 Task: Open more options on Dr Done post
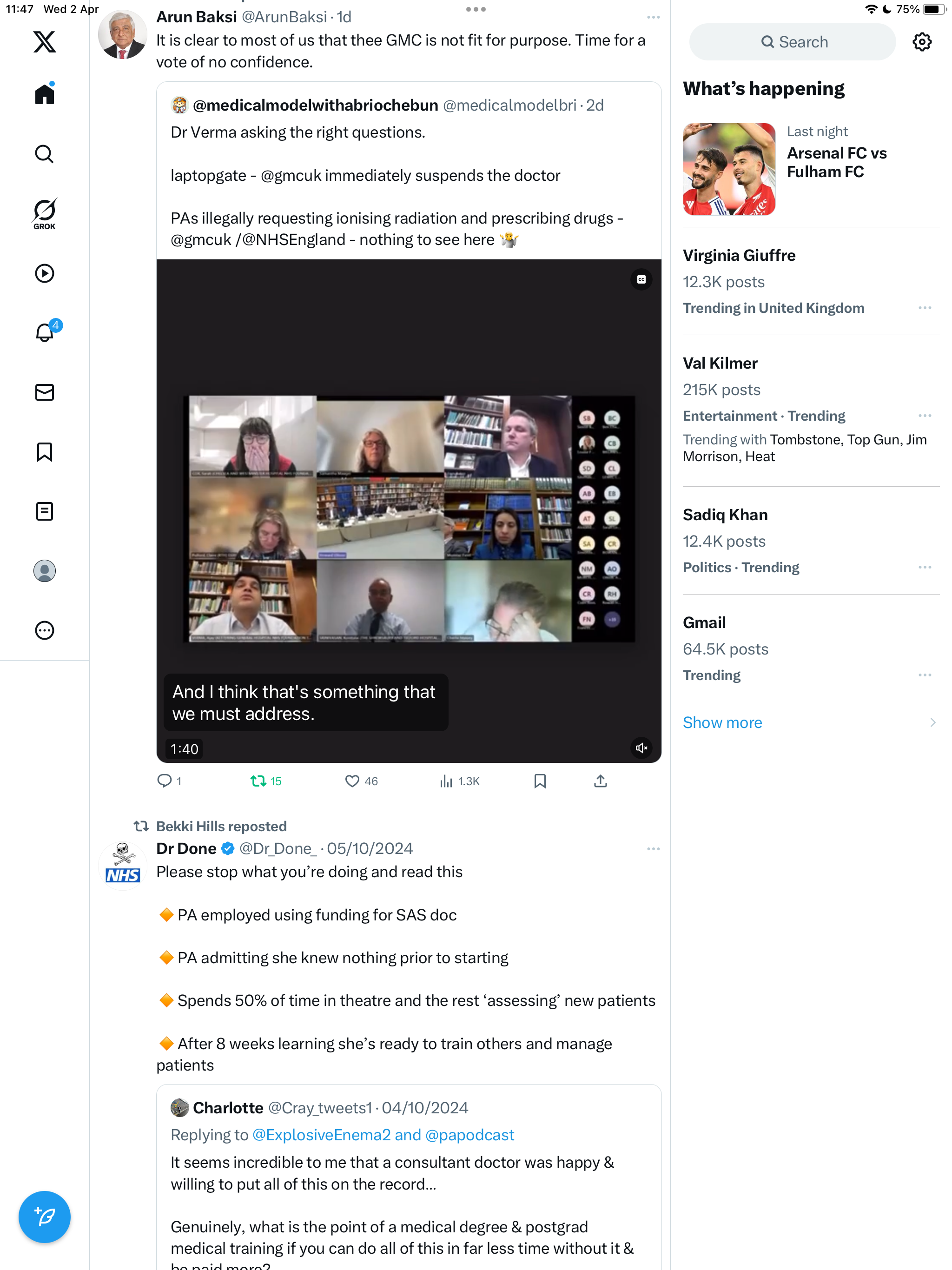coord(653,848)
